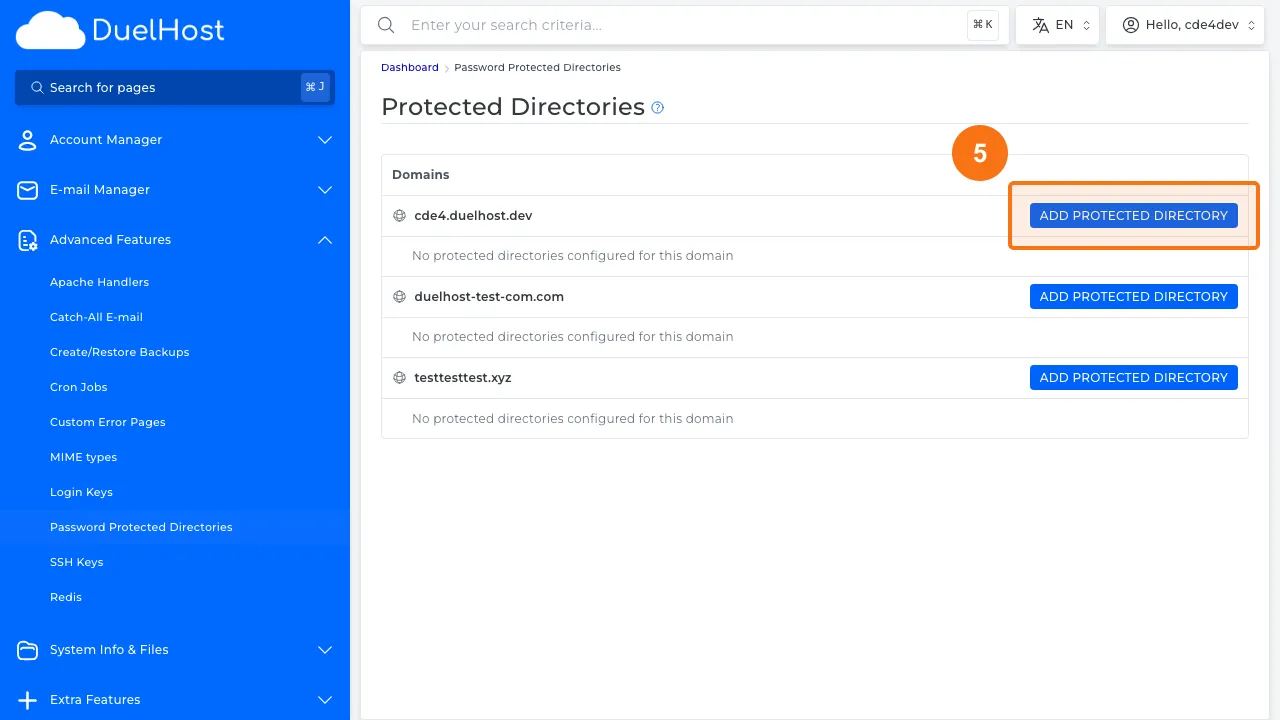Add protected directory for cde4.duelhost.dev
Screen dimensions: 1280x720
click(1133, 216)
